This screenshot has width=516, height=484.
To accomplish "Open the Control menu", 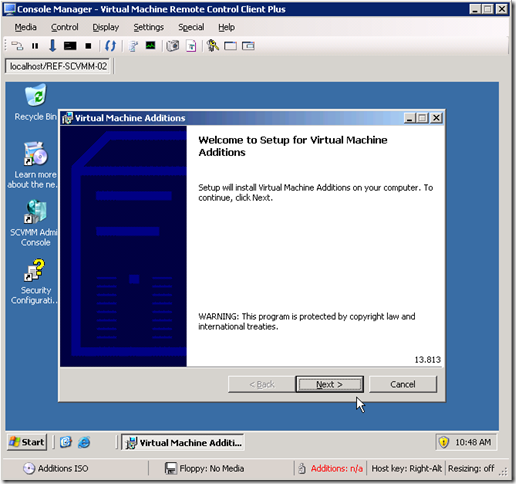I will point(65,27).
